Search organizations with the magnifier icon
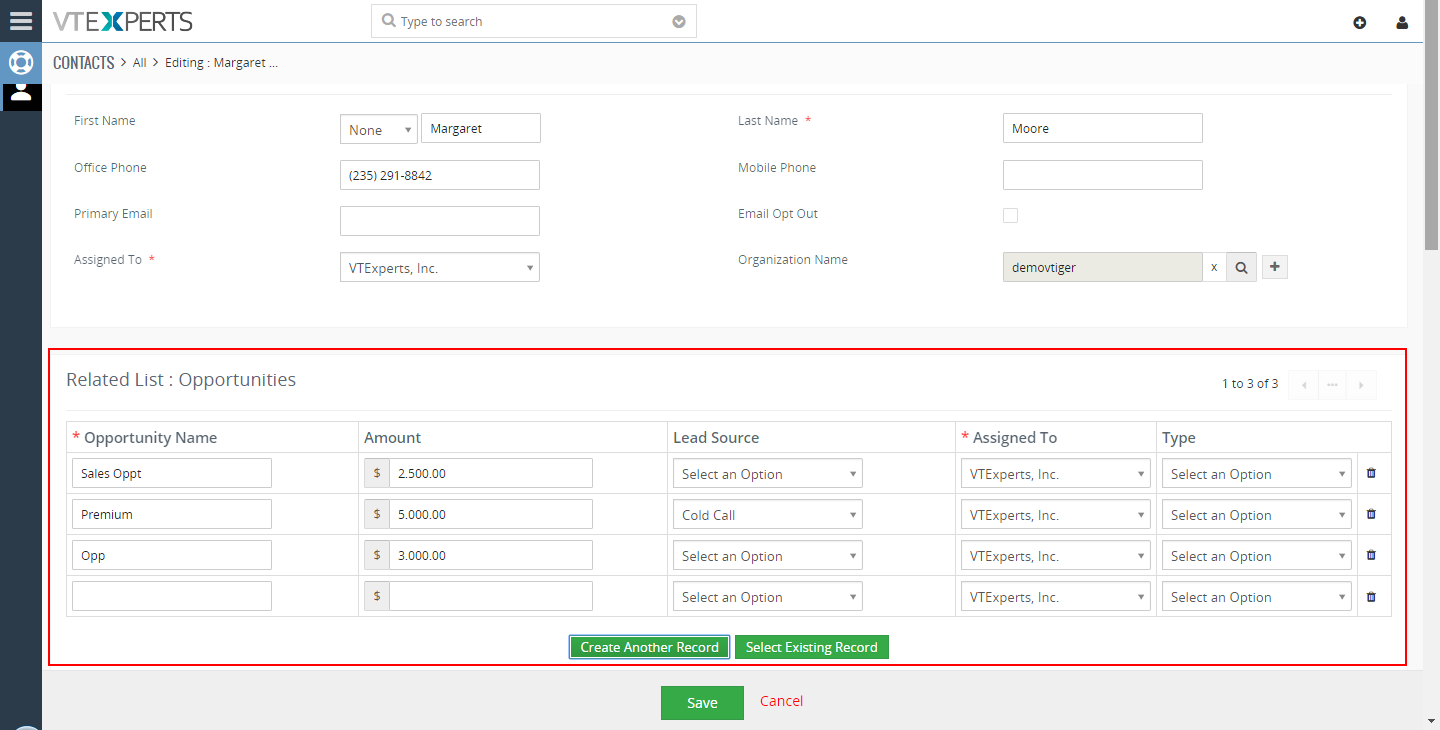The width and height of the screenshot is (1440, 730). click(1241, 267)
